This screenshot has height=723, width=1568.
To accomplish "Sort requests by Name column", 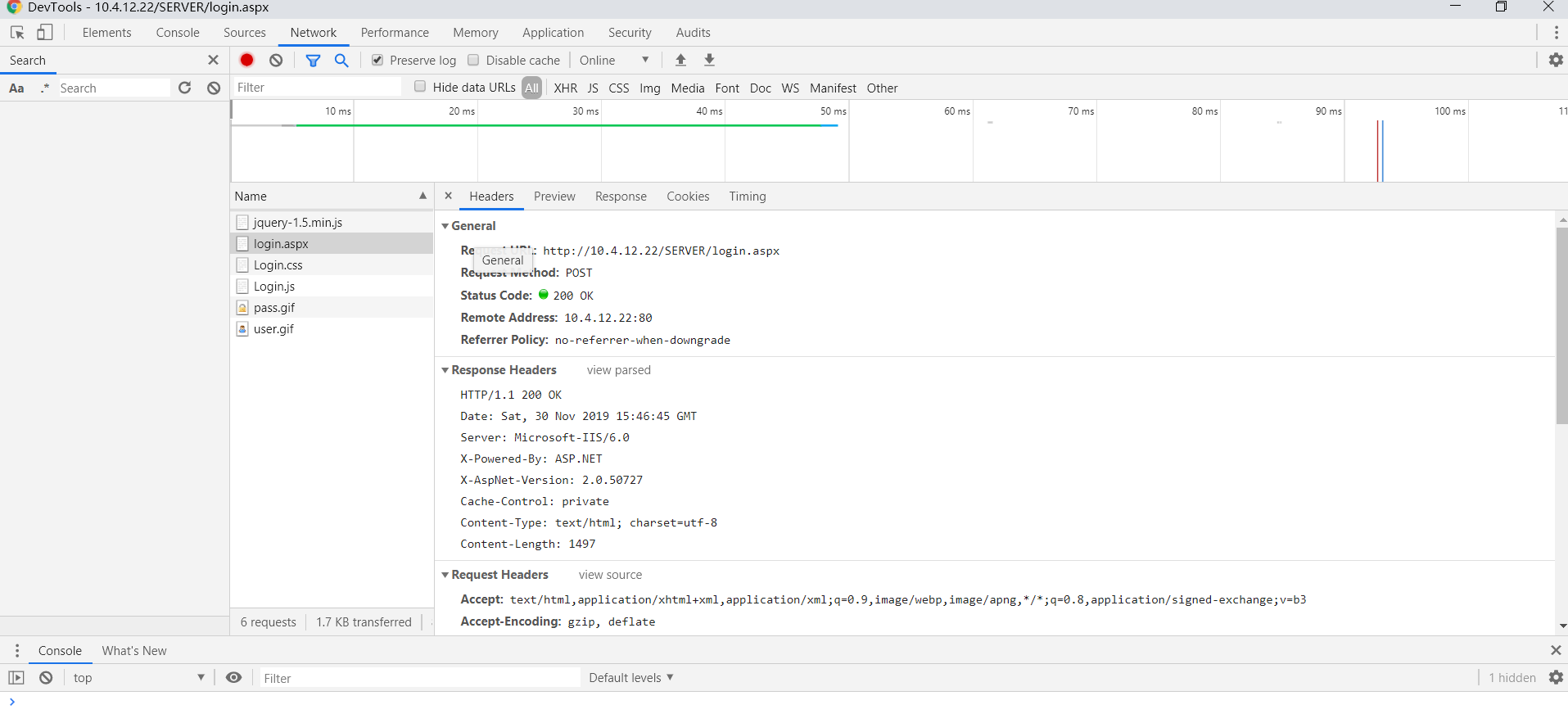I will pyautogui.click(x=331, y=197).
